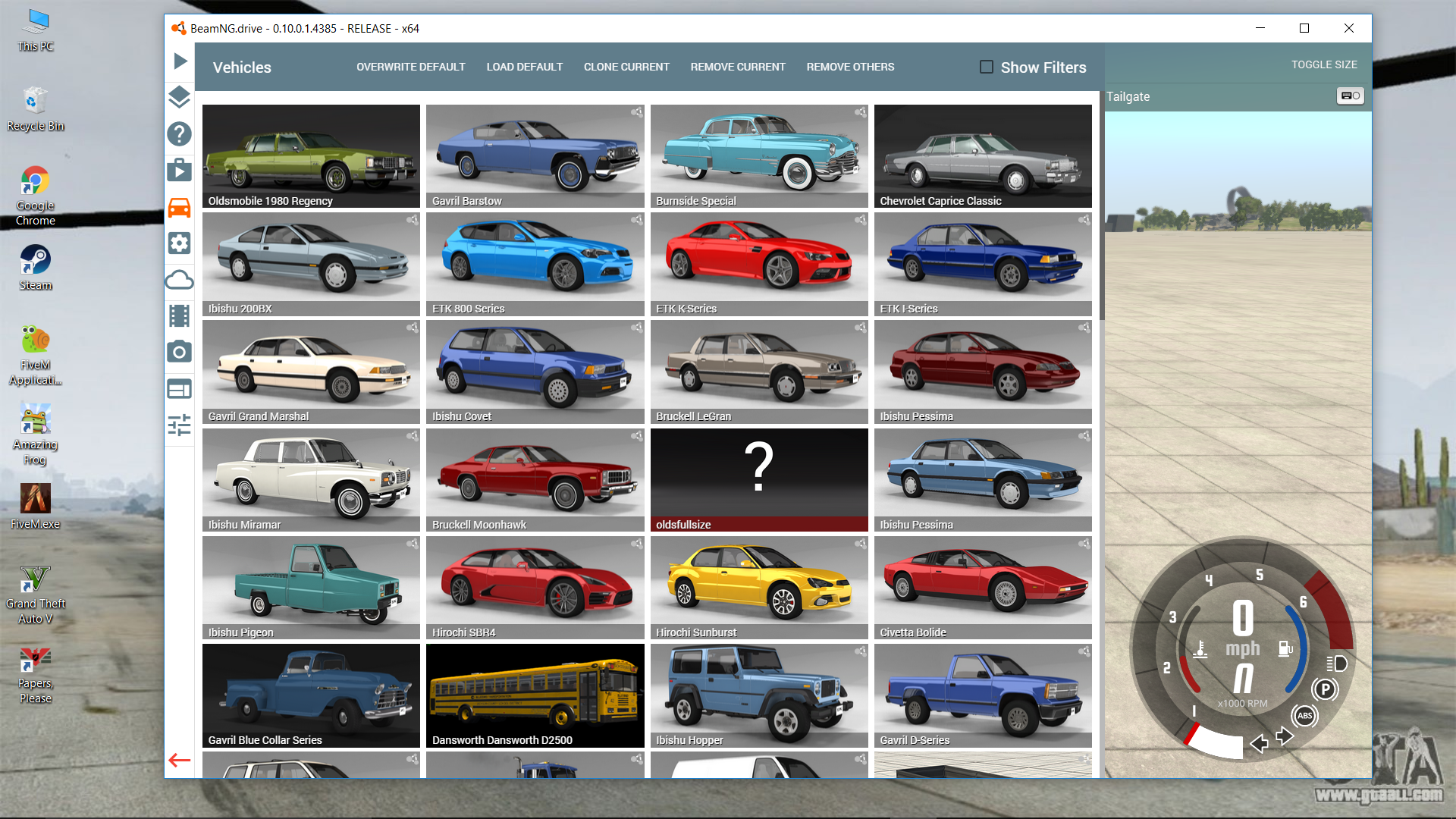This screenshot has height=819, width=1456.
Task: Click the vehicle list scrollbar
Action: click(x=1101, y=206)
